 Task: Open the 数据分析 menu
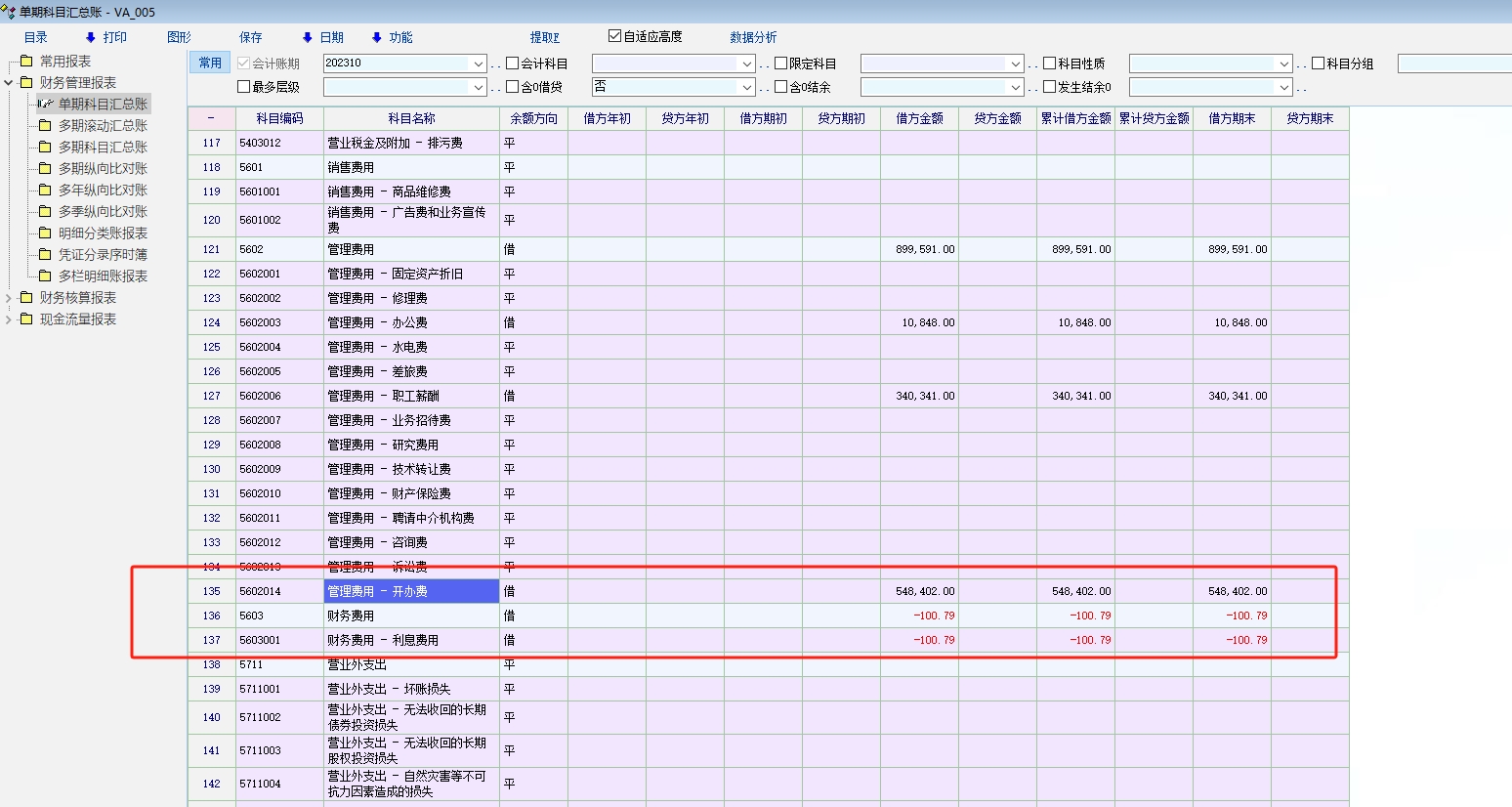tap(753, 37)
